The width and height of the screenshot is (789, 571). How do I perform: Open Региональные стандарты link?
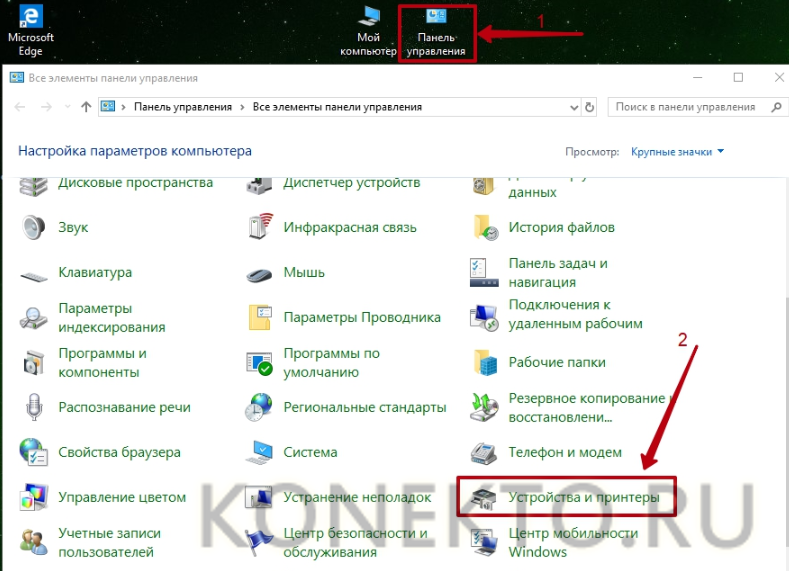pos(364,408)
